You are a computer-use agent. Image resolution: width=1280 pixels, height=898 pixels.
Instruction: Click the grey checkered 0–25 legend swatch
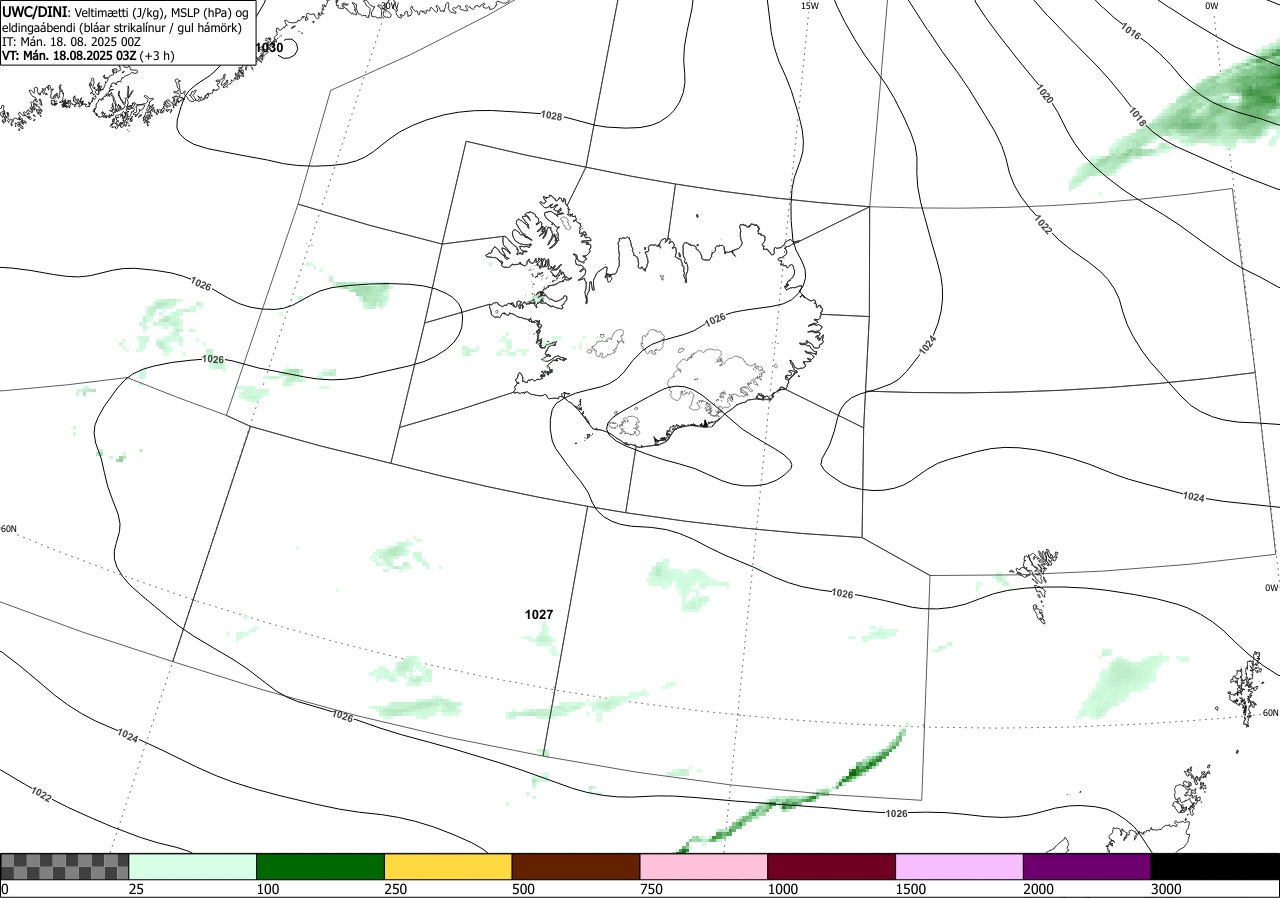pos(65,866)
